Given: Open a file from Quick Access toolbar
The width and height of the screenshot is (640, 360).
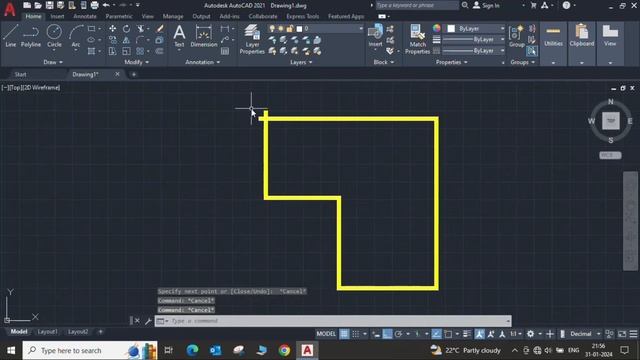Looking at the screenshot, I should 38,5.
